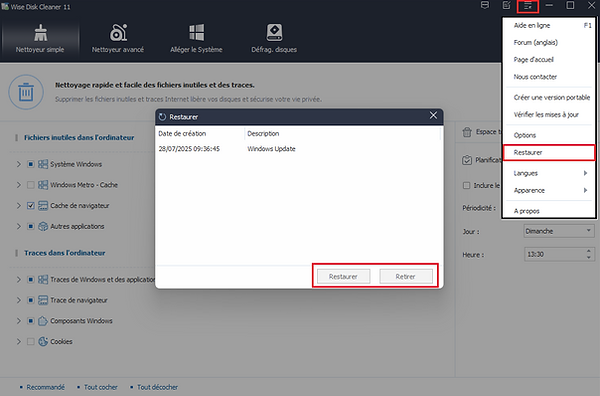Image resolution: width=600 pixels, height=396 pixels.
Task: Select Aide en ligne from menu
Action: pyautogui.click(x=549, y=25)
